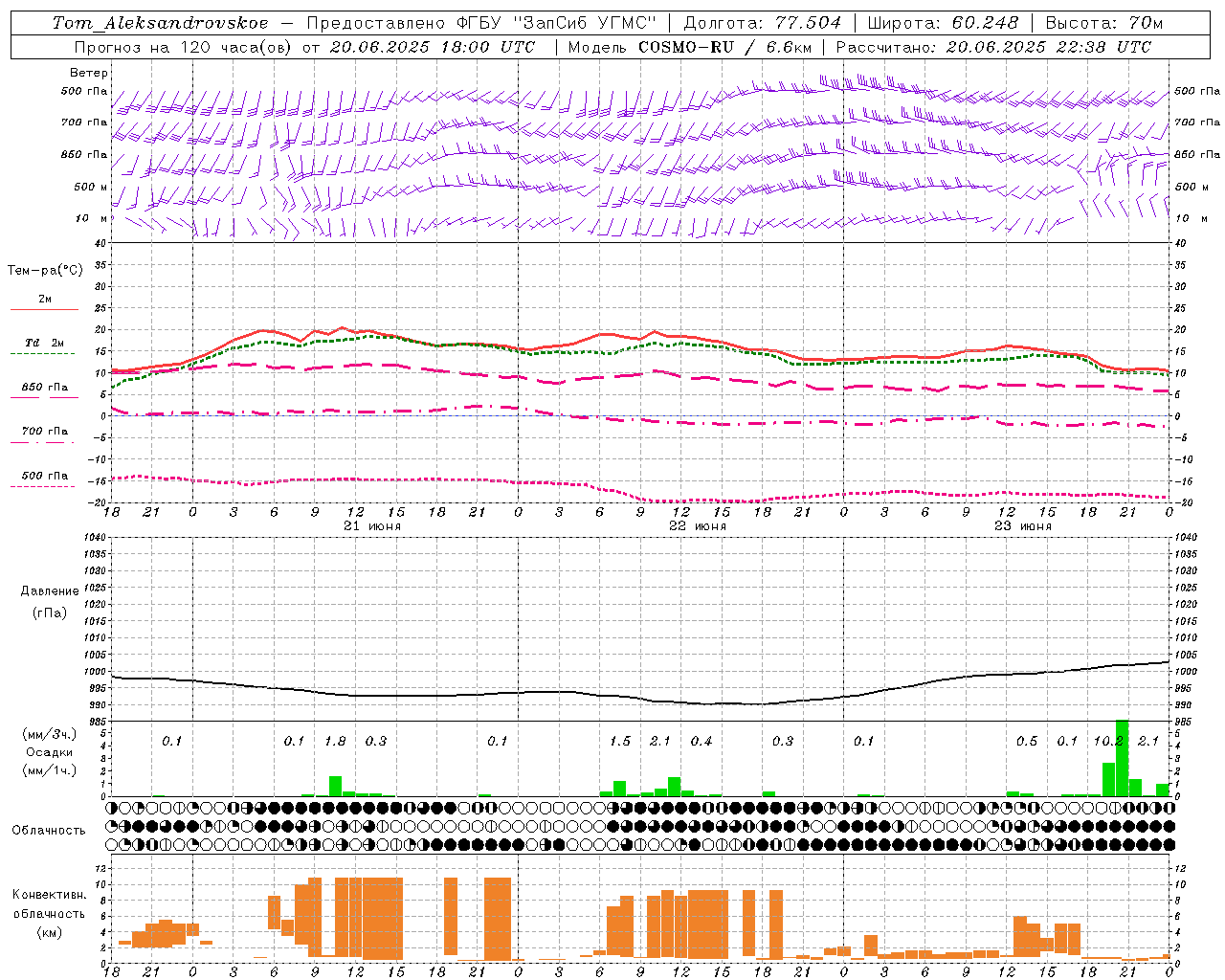The image size is (1225, 980).
Task: Click the 700 гПа dash-dot legend line
Action: 42,442
